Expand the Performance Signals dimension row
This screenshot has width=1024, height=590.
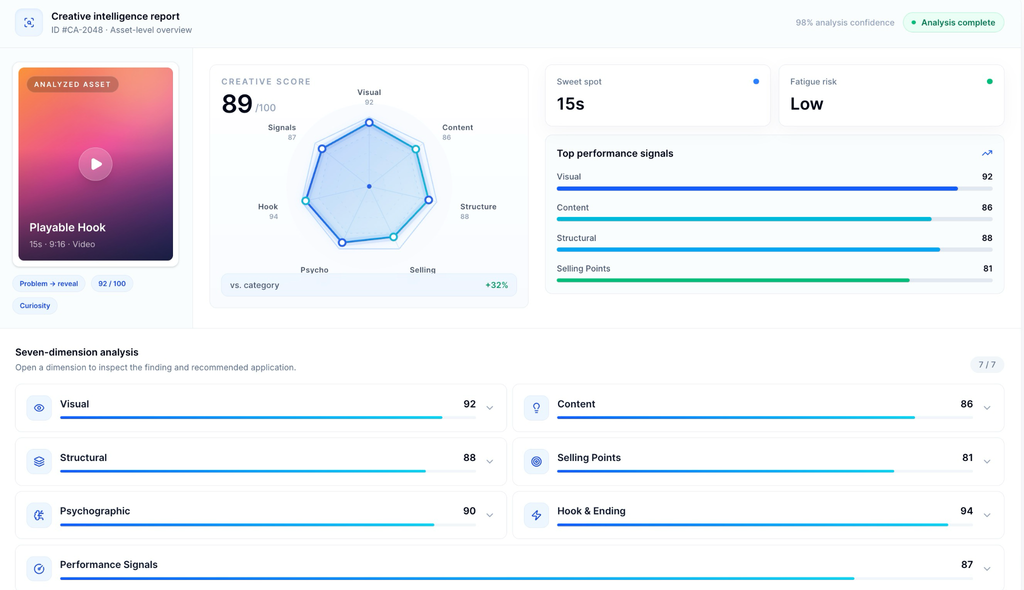[987, 568]
